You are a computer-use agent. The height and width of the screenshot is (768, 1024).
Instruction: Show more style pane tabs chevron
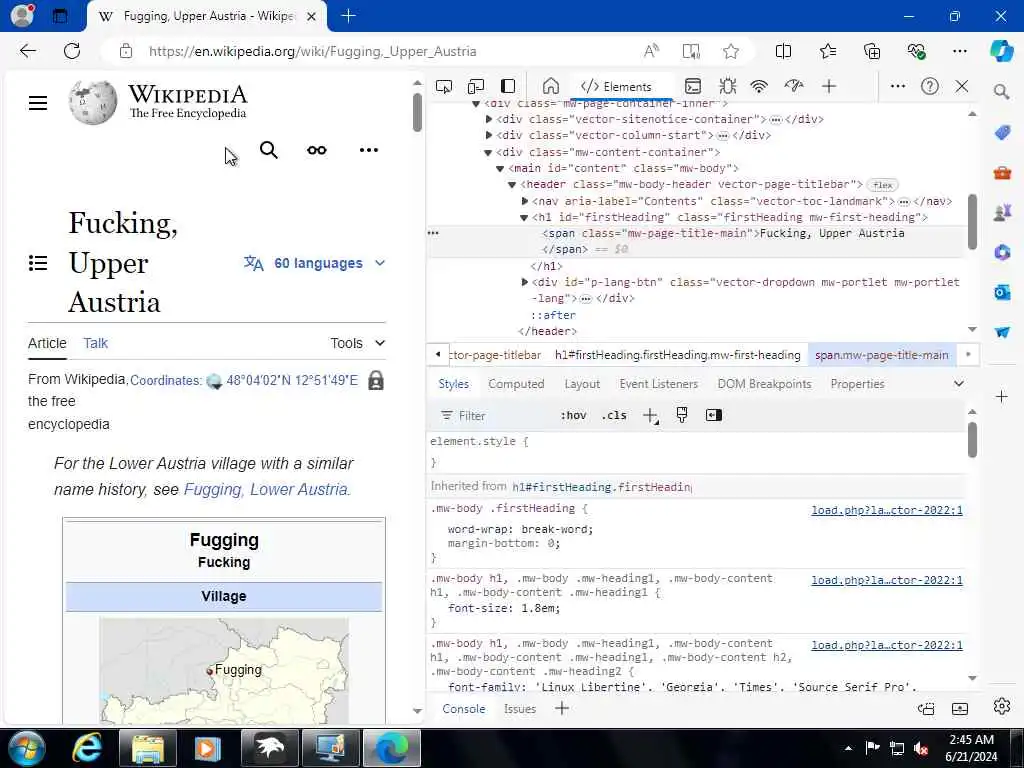pos(958,384)
